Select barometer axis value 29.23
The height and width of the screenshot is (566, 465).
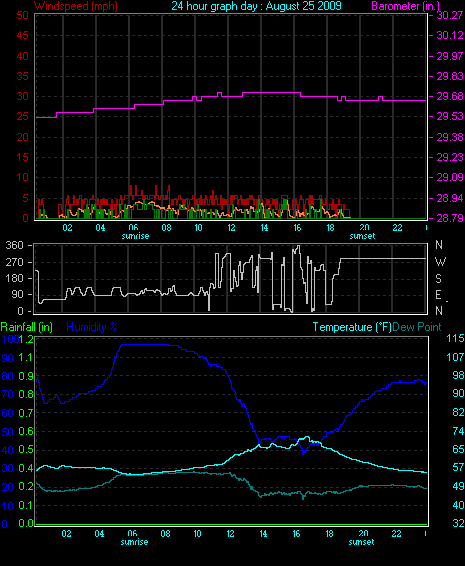point(449,157)
